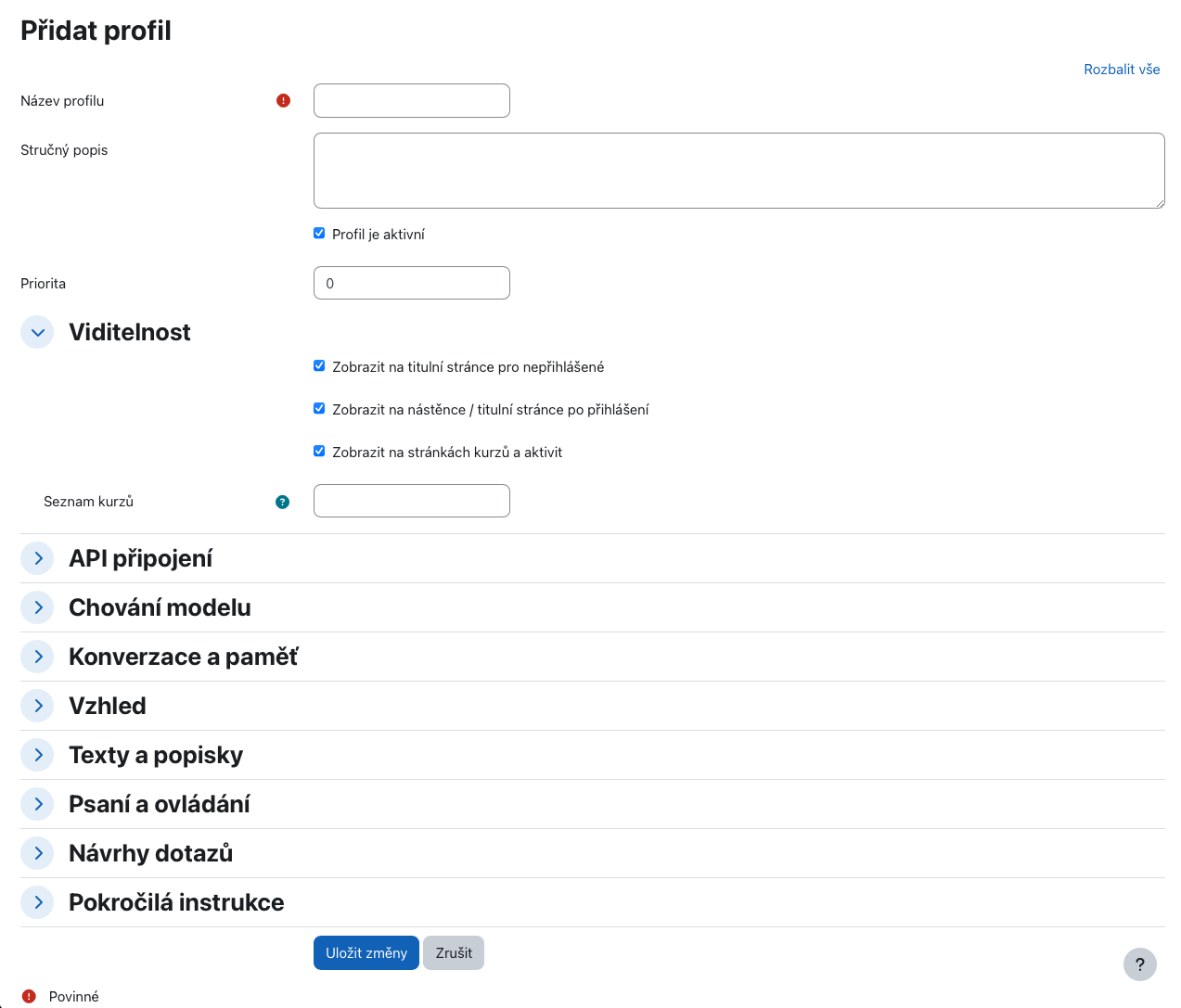
Task: Expand the Návrhy dotazů section
Action: [38, 853]
